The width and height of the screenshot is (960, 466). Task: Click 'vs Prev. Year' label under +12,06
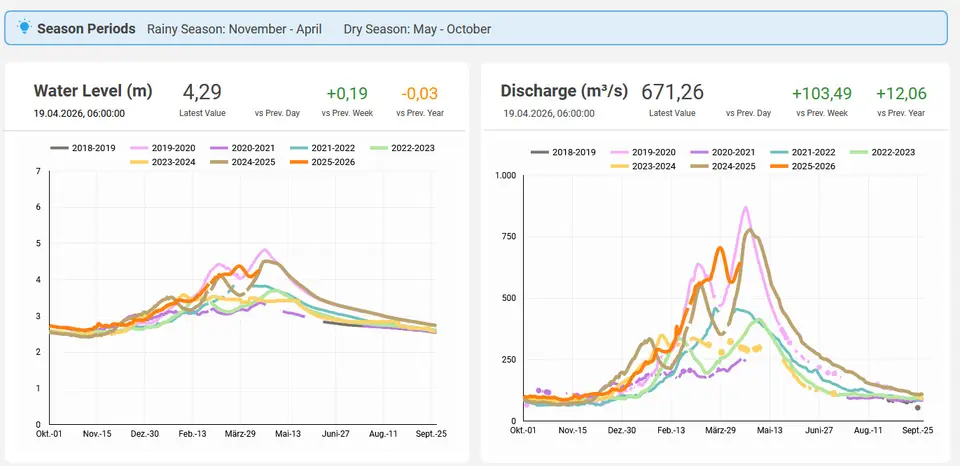(901, 113)
